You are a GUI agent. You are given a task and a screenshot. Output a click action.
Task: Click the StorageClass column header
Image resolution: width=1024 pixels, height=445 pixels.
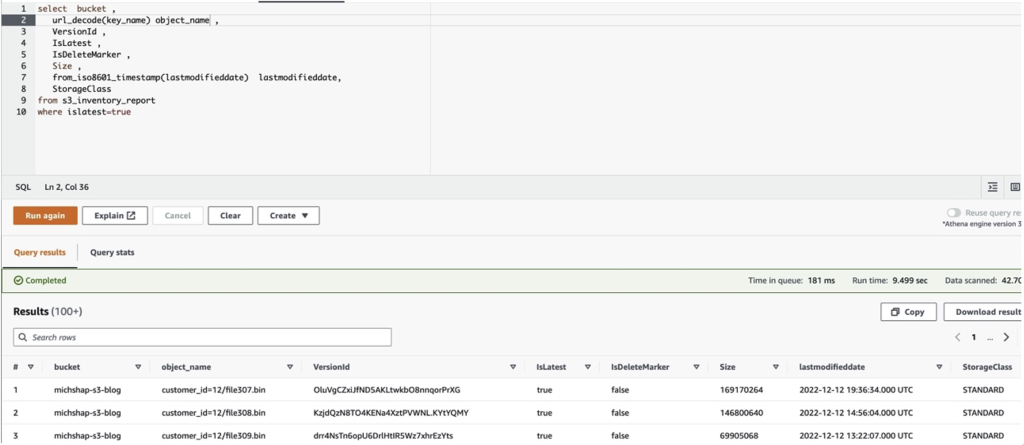pyautogui.click(x=987, y=367)
